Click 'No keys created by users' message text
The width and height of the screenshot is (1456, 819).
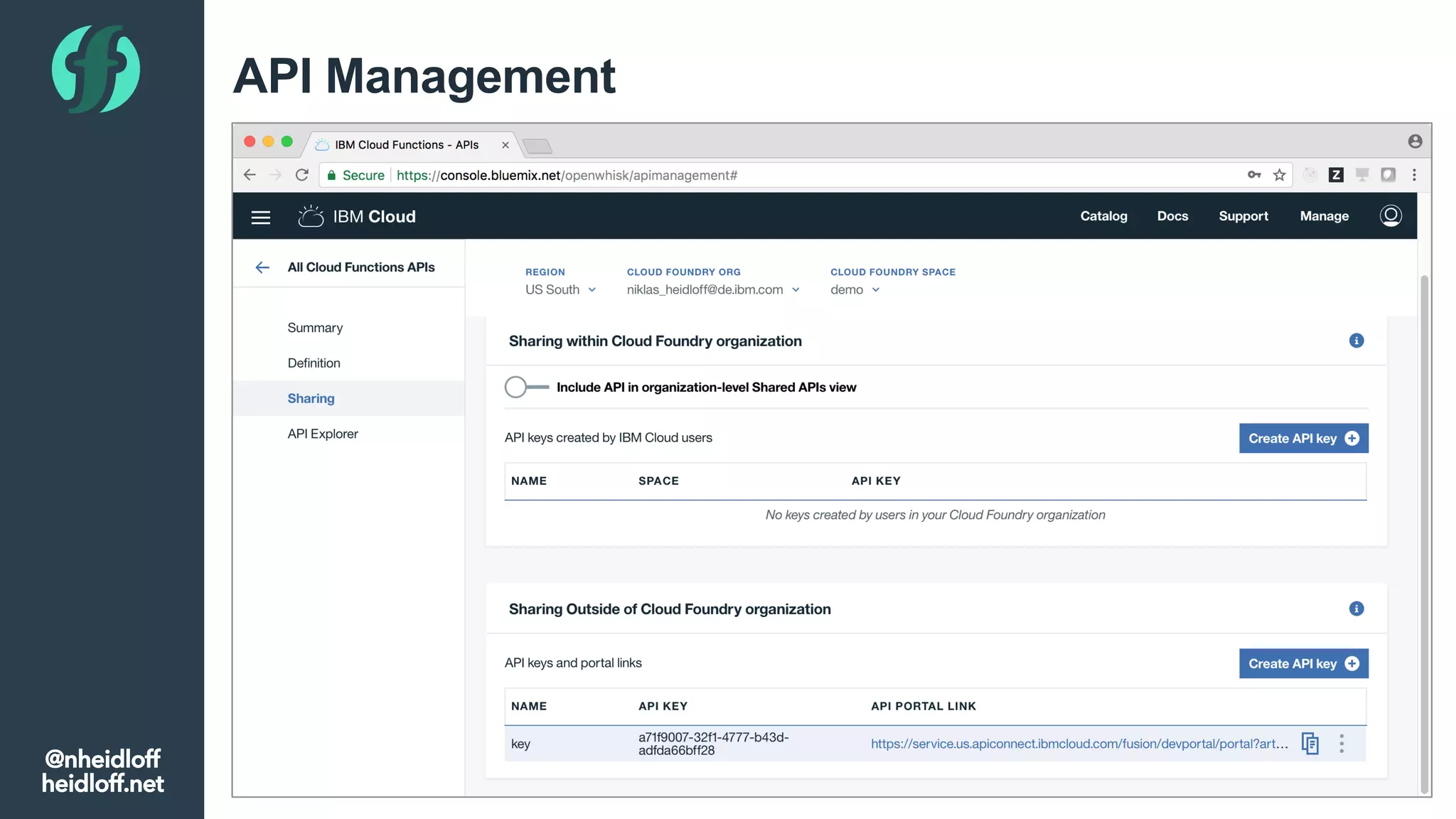(935, 515)
